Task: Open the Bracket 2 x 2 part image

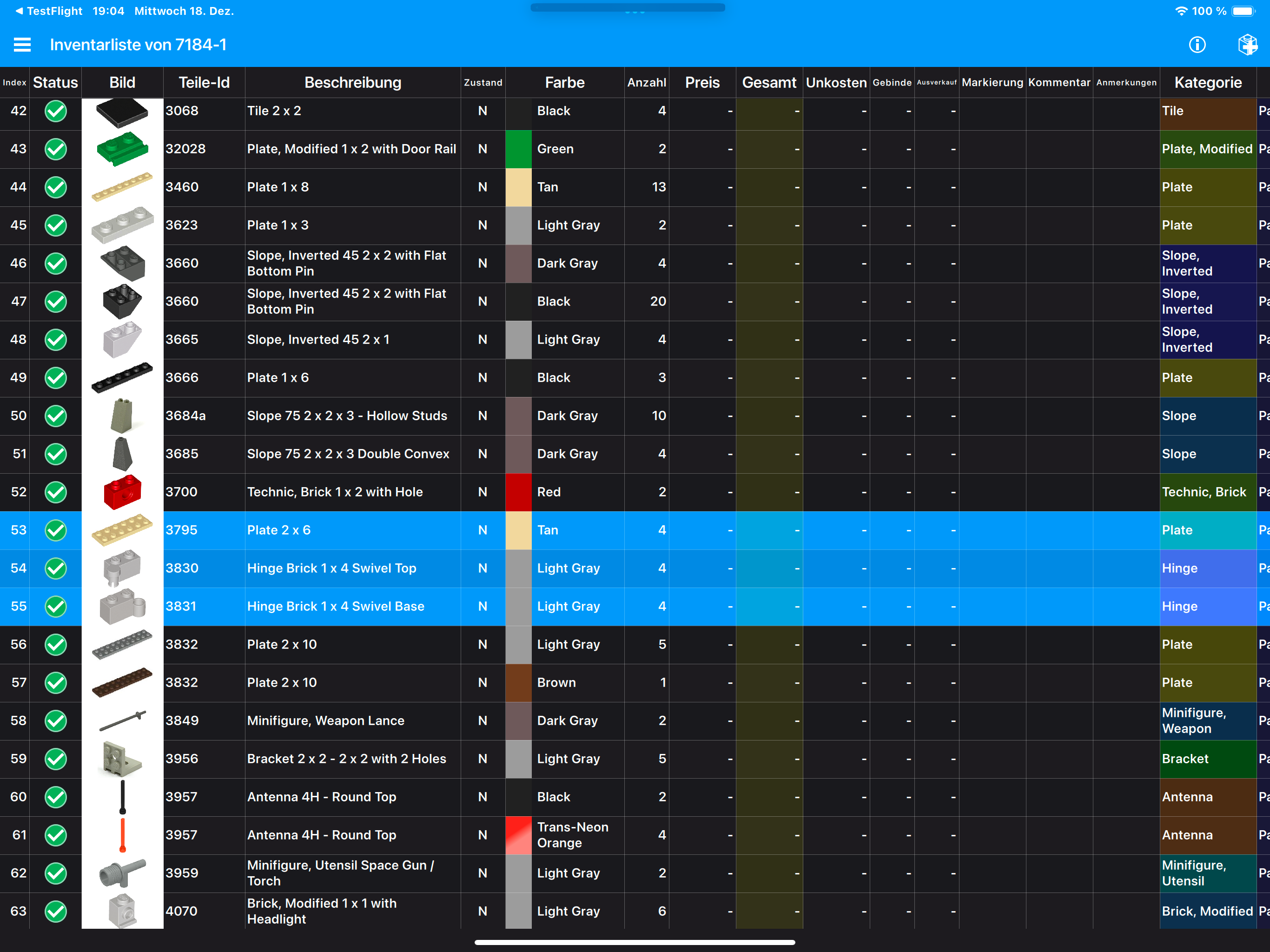Action: pos(122,759)
